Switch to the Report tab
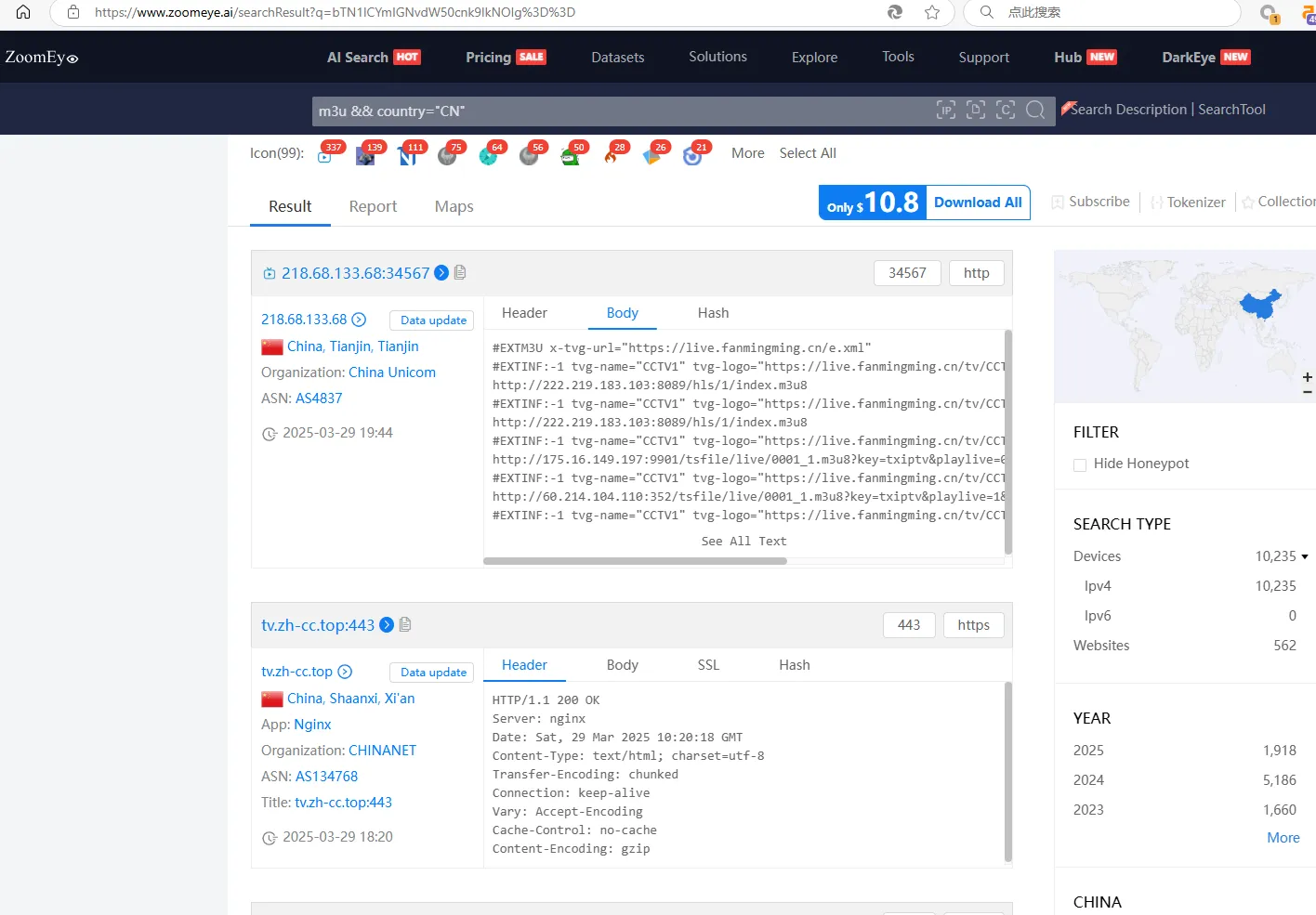This screenshot has width=1316, height=915. (x=373, y=206)
